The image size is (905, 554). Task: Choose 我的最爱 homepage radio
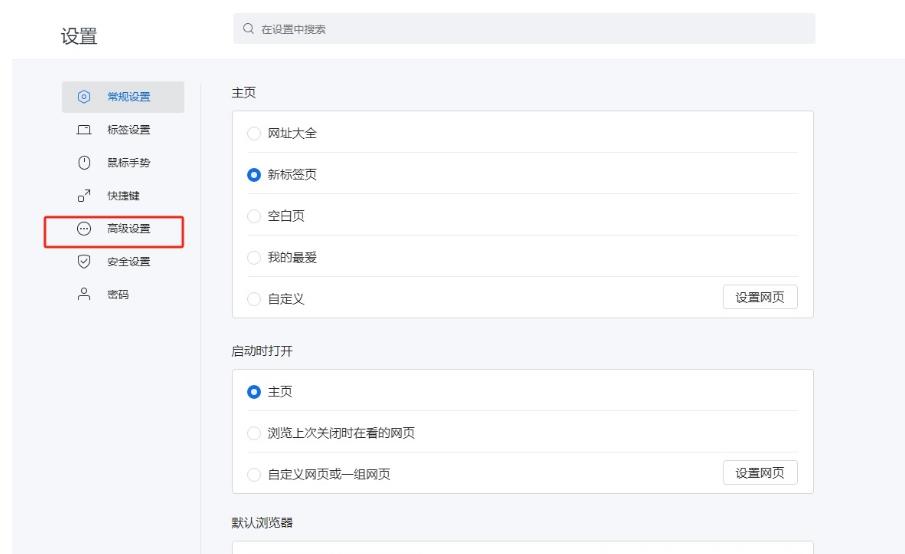coord(254,257)
